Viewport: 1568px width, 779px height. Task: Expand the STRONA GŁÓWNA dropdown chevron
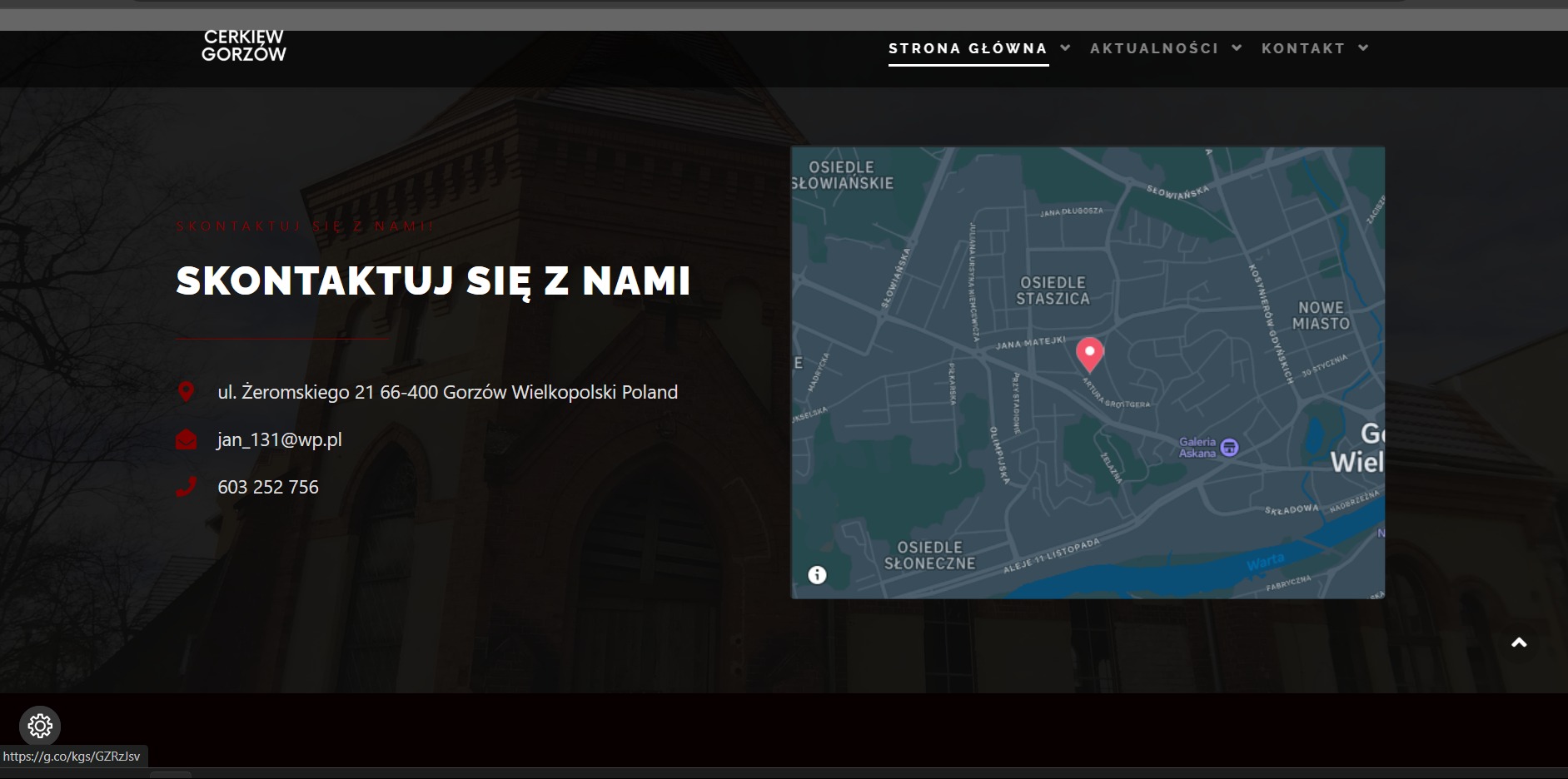(x=1067, y=47)
